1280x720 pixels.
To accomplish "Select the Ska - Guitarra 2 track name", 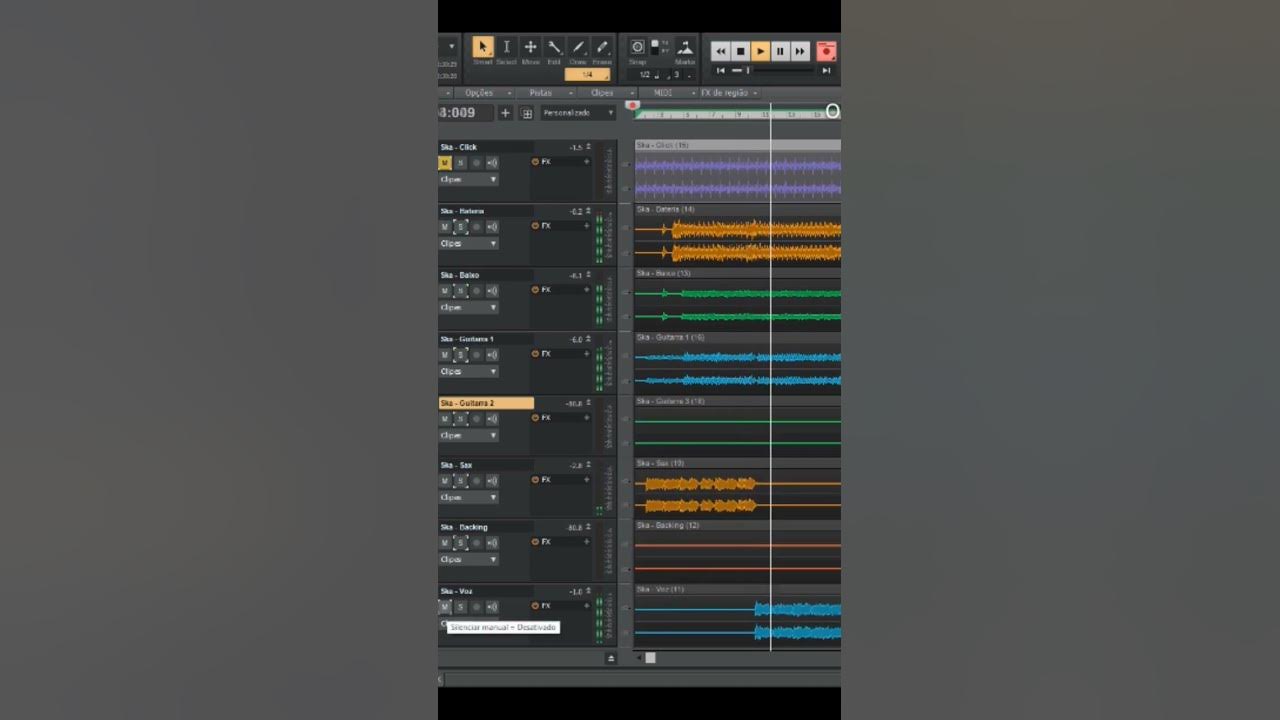I will click(x=486, y=403).
